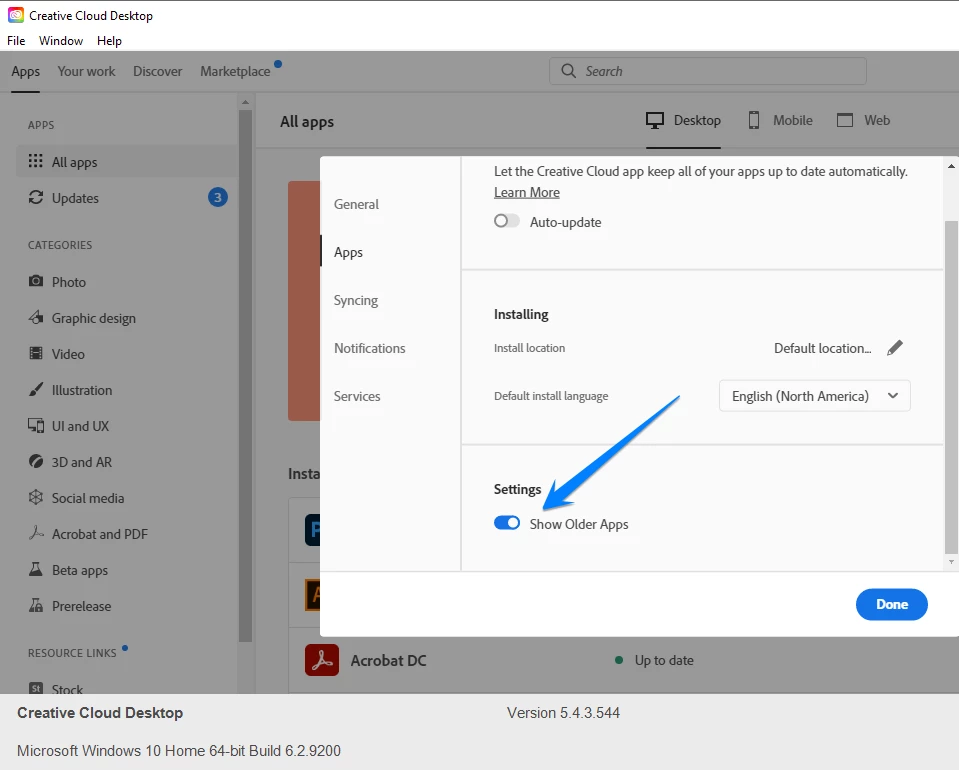Click the Acrobat DC app icon
The width and height of the screenshot is (959, 770).
(322, 660)
